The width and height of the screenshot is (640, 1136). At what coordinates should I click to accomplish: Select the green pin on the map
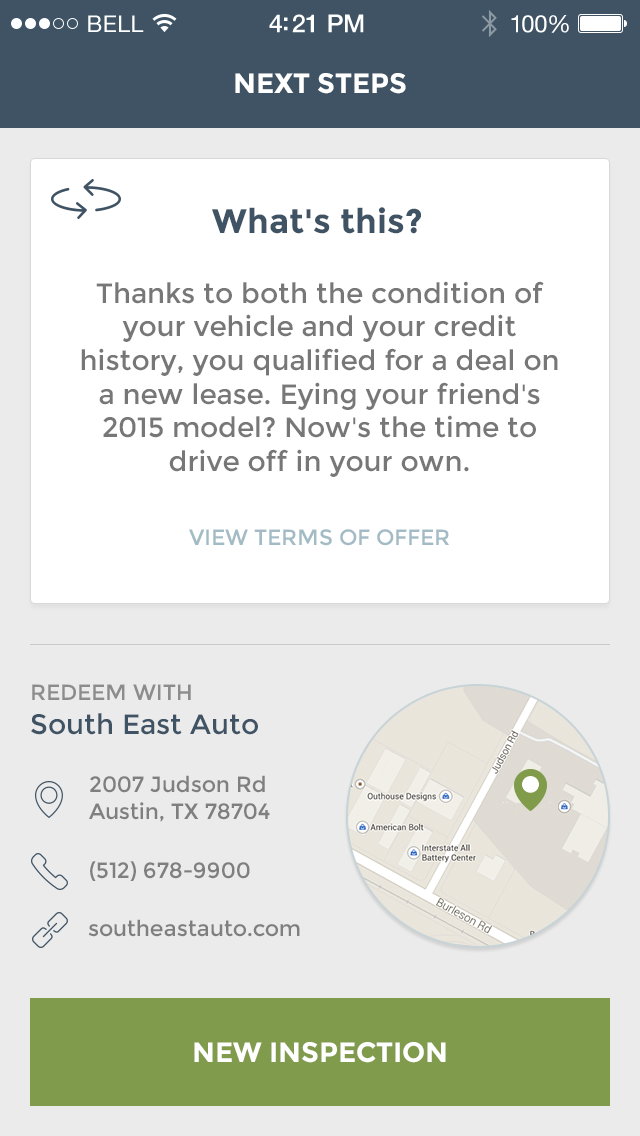[x=531, y=788]
